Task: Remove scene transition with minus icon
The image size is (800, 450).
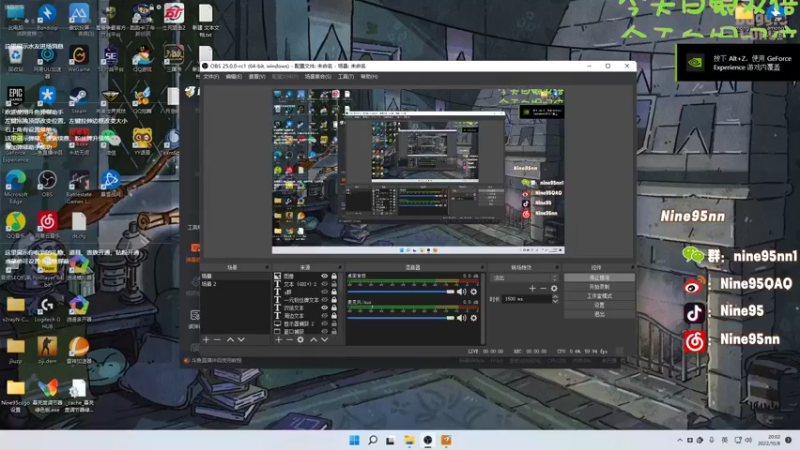Action: click(x=543, y=289)
